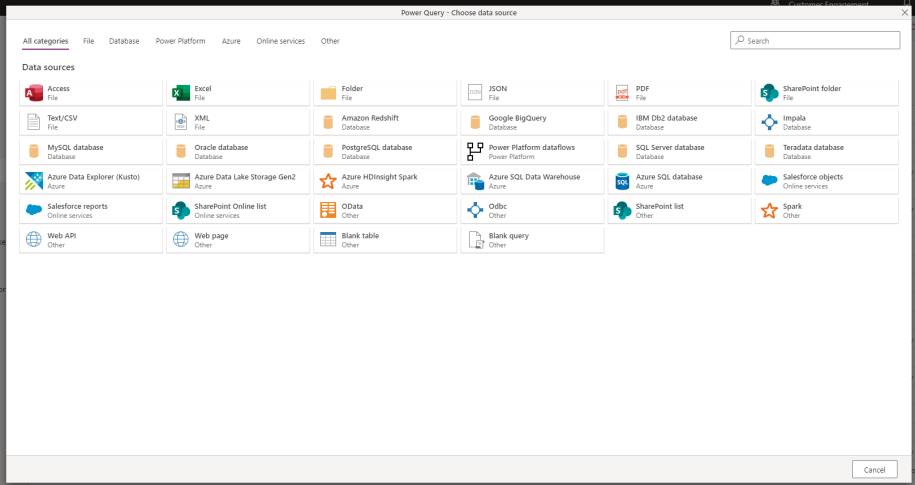Choose the Excel data source icon
The height and width of the screenshot is (485, 915).
pyautogui.click(x=181, y=93)
